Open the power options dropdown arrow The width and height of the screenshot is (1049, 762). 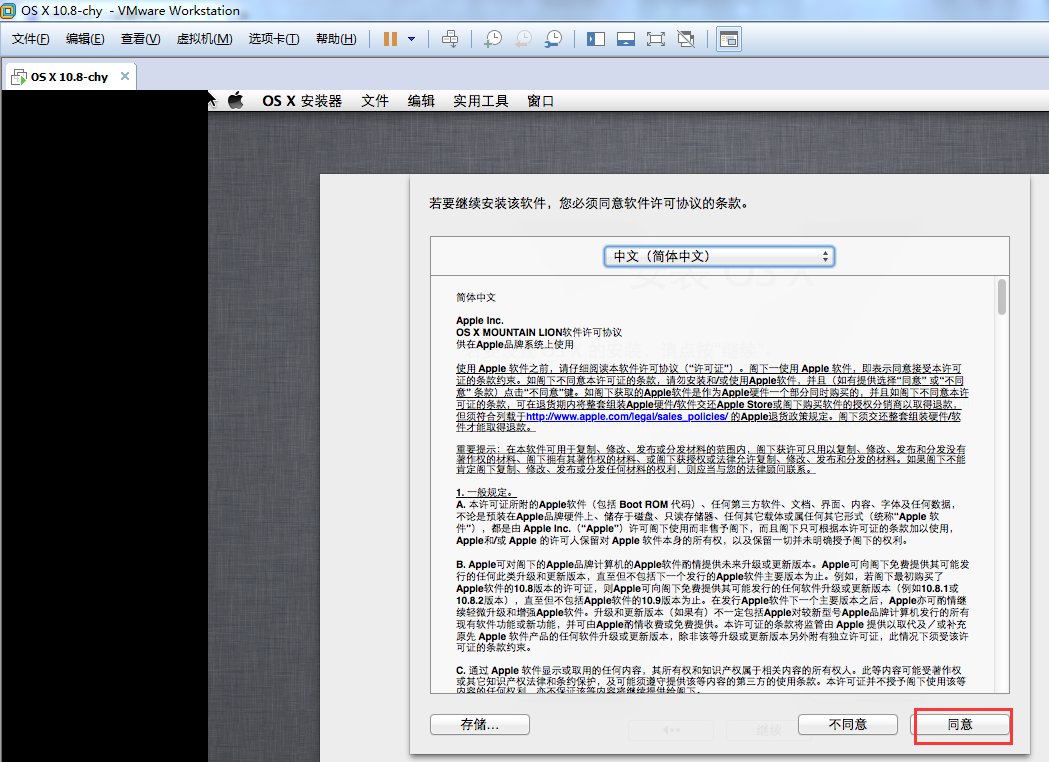coord(412,39)
